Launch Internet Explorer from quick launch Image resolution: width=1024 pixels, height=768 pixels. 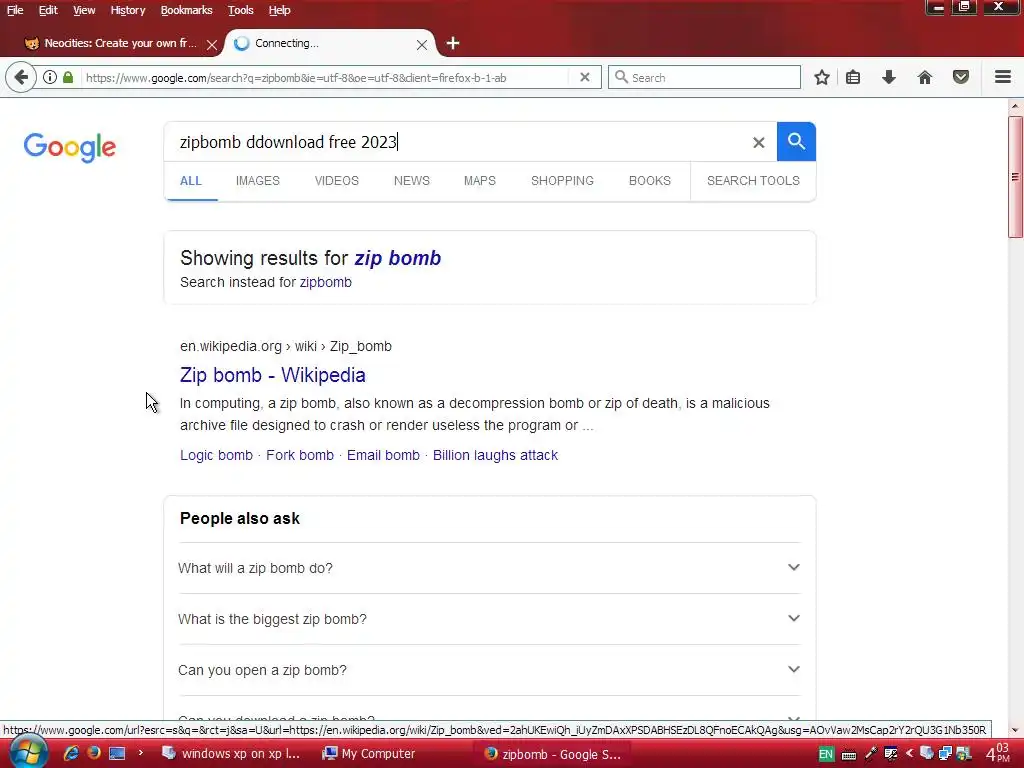pos(71,753)
